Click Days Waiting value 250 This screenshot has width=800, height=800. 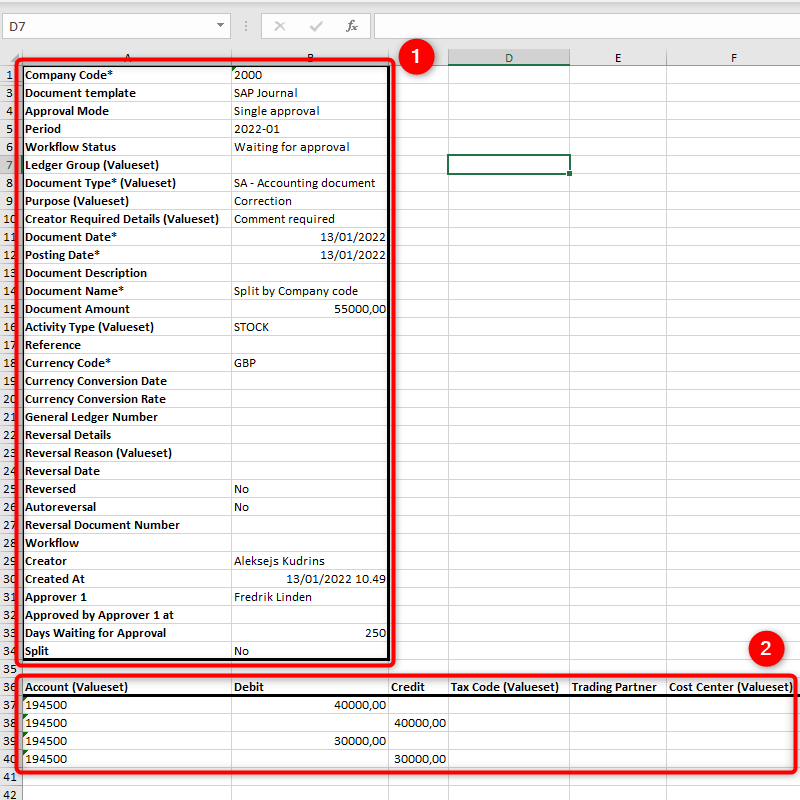tap(309, 633)
